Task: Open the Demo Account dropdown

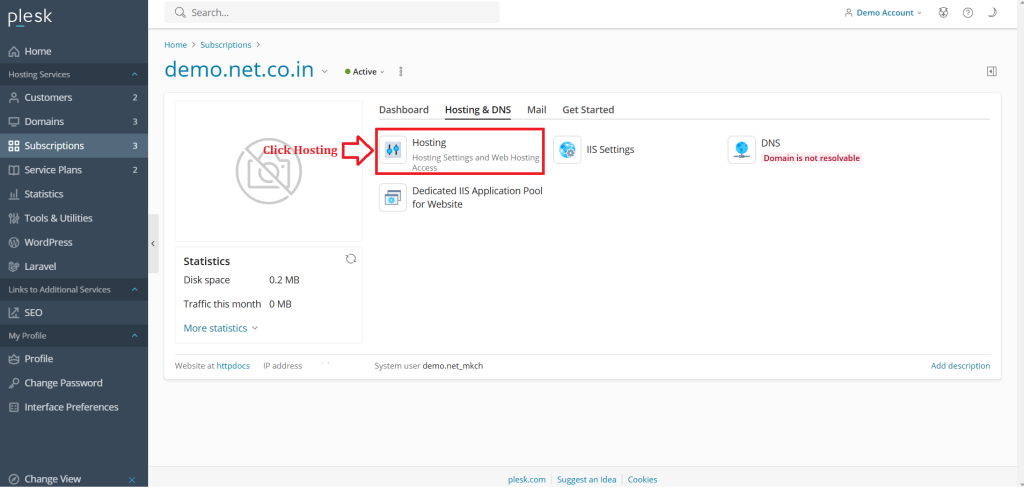Action: coord(883,12)
